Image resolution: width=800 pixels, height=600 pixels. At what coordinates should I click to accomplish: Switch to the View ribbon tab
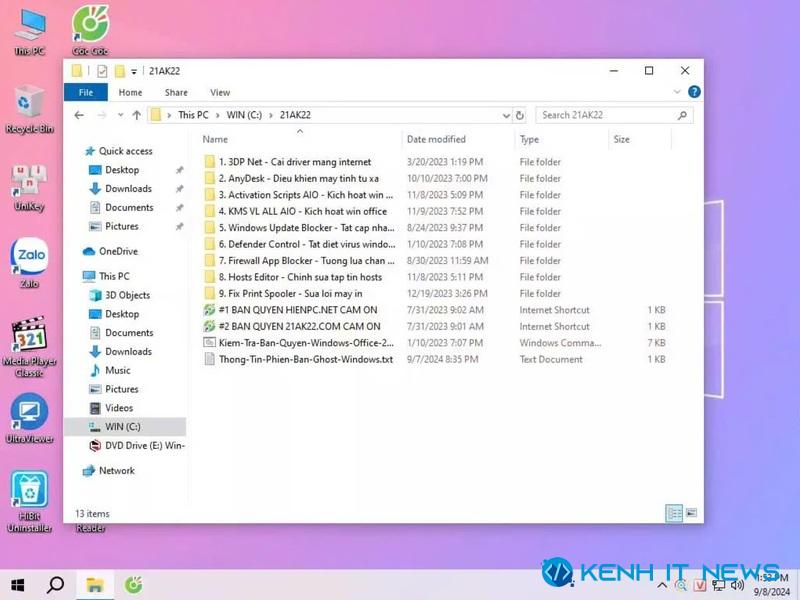click(x=220, y=92)
